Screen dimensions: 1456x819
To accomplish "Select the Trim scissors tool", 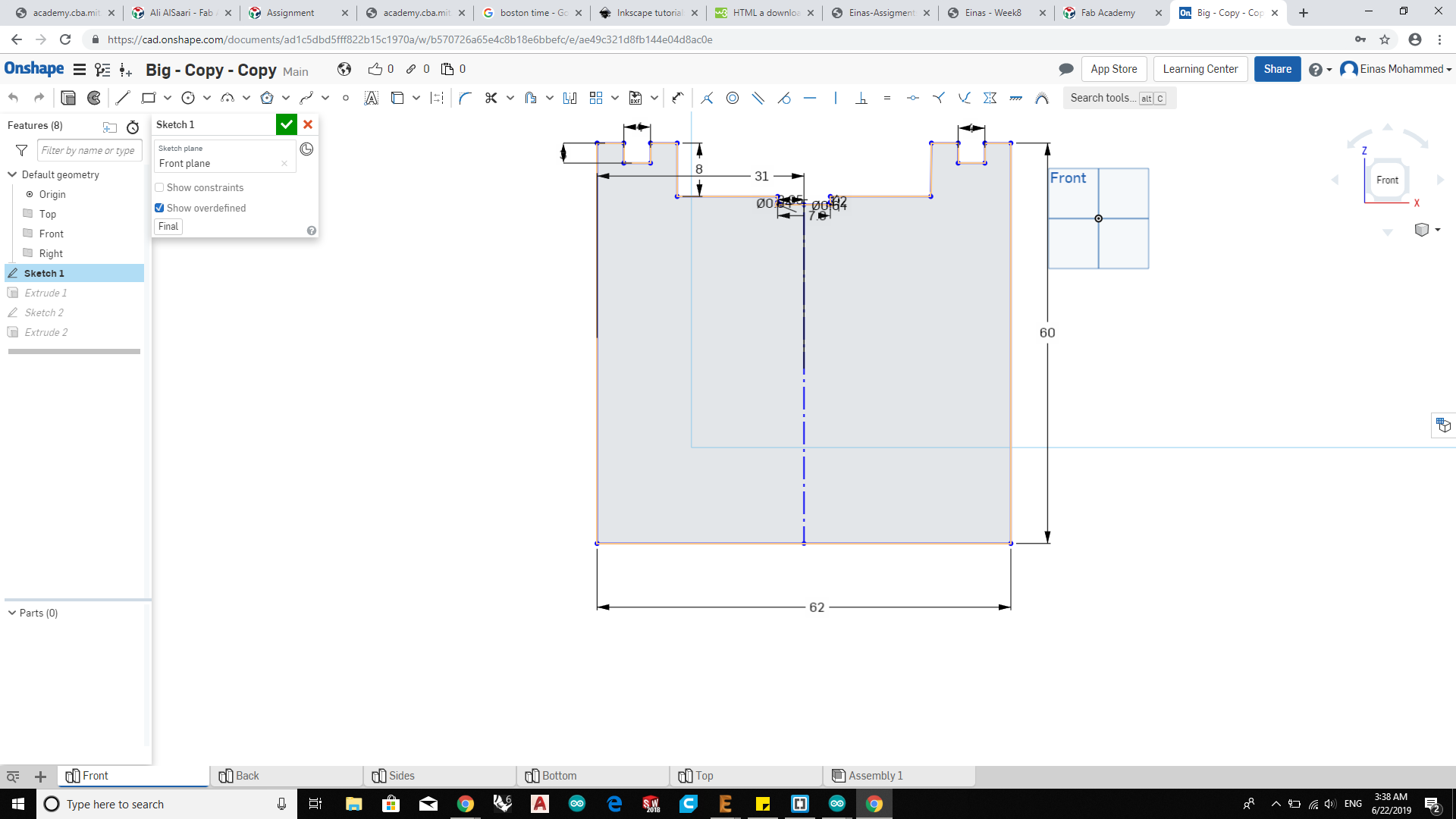I will [491, 98].
